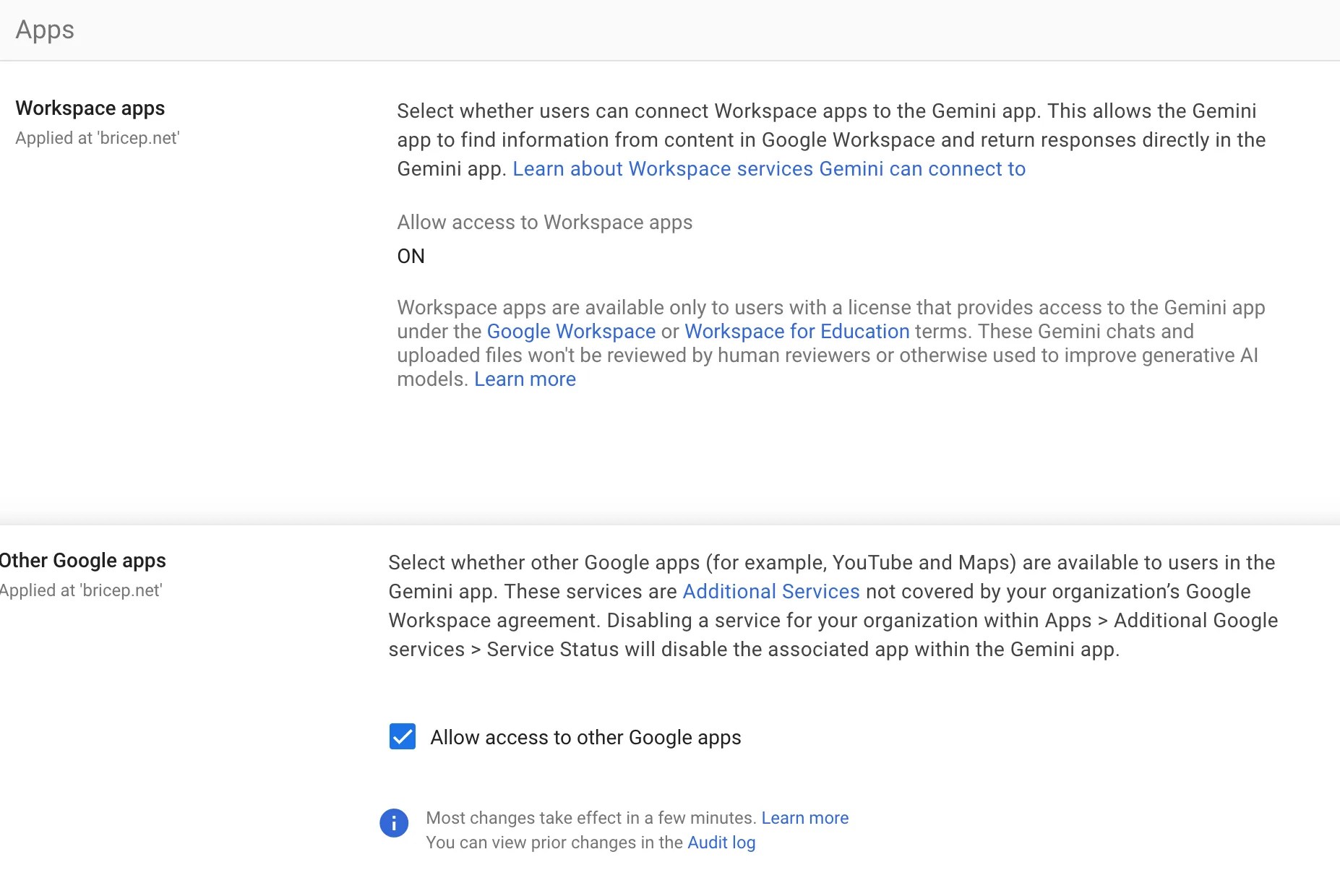Viewport: 1340px width, 896px height.
Task: Uncheck Allow access to other Google apps checkbox
Action: pos(403,736)
